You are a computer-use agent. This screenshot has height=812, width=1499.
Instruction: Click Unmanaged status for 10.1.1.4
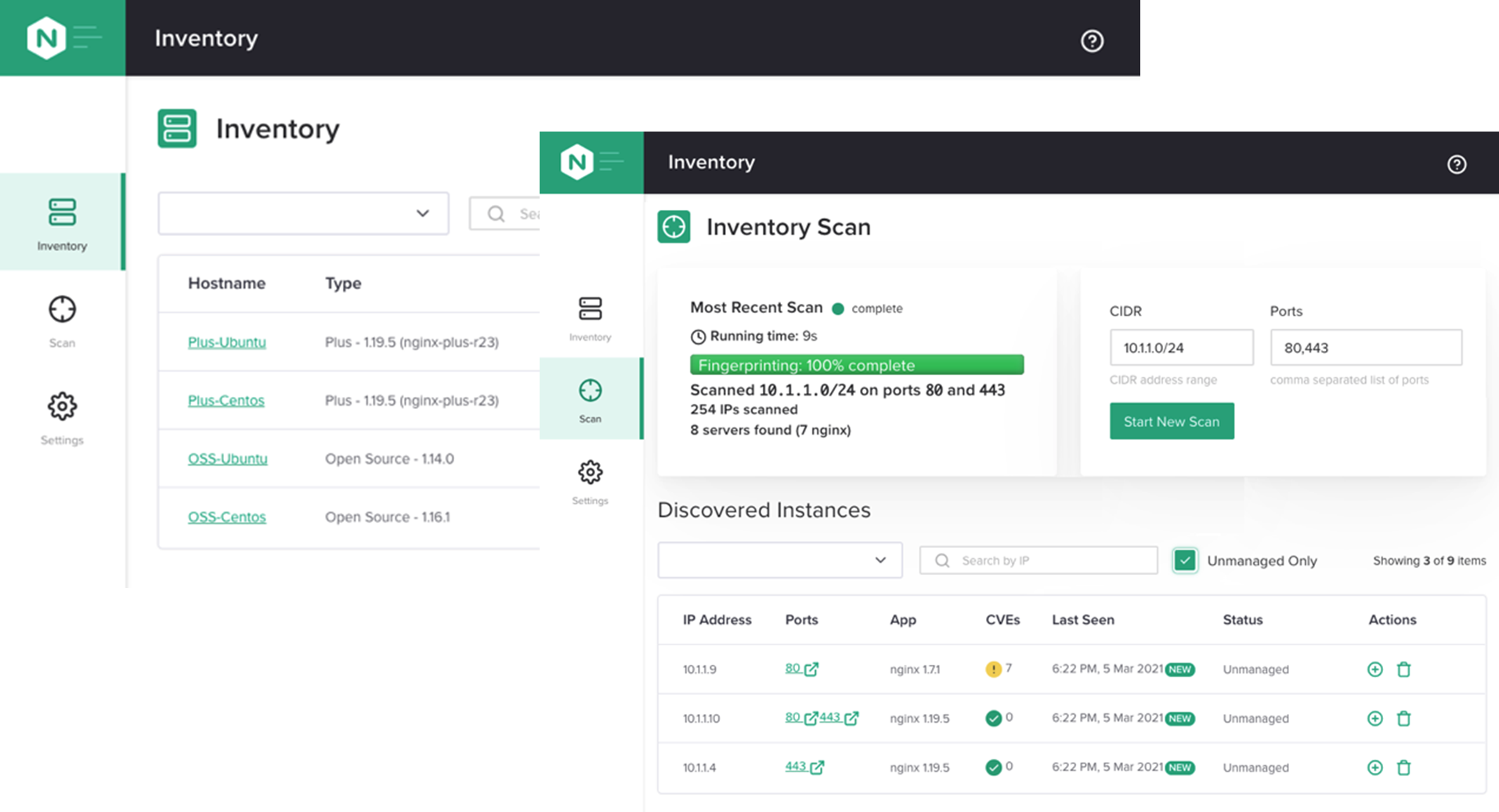coord(1255,768)
